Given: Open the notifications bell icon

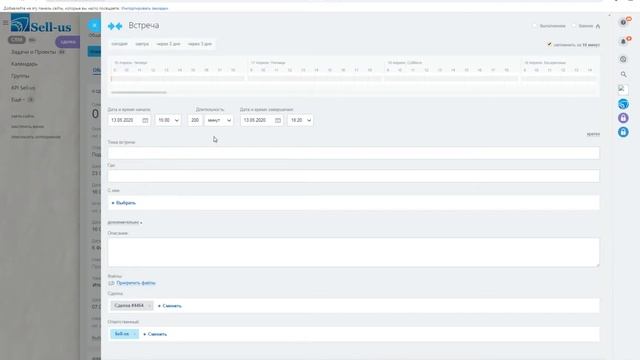Looking at the screenshot, I should coord(623,41).
